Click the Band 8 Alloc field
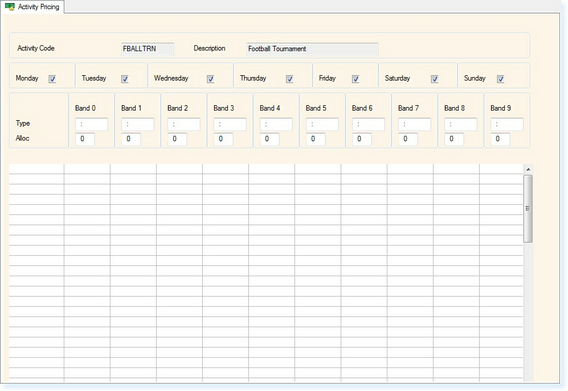568x391 pixels. click(x=454, y=139)
